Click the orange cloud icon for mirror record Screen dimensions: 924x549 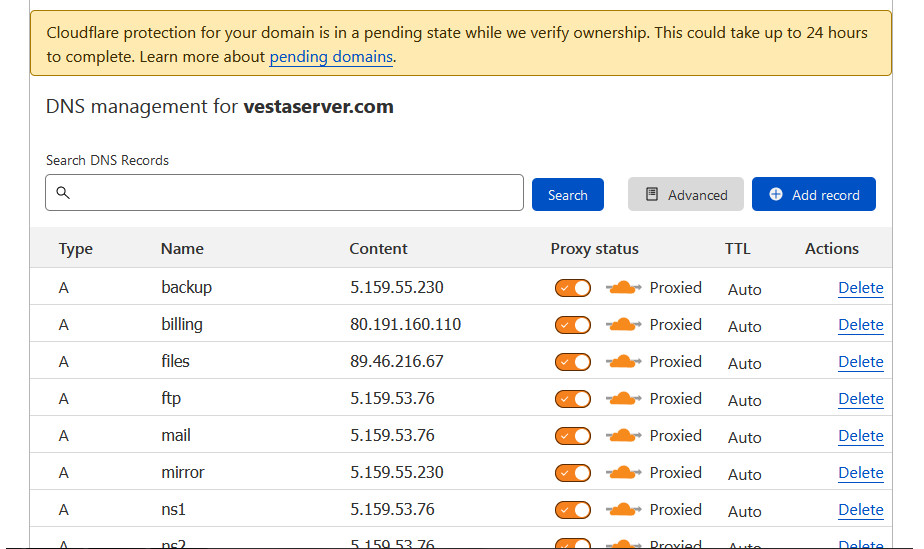click(624, 473)
